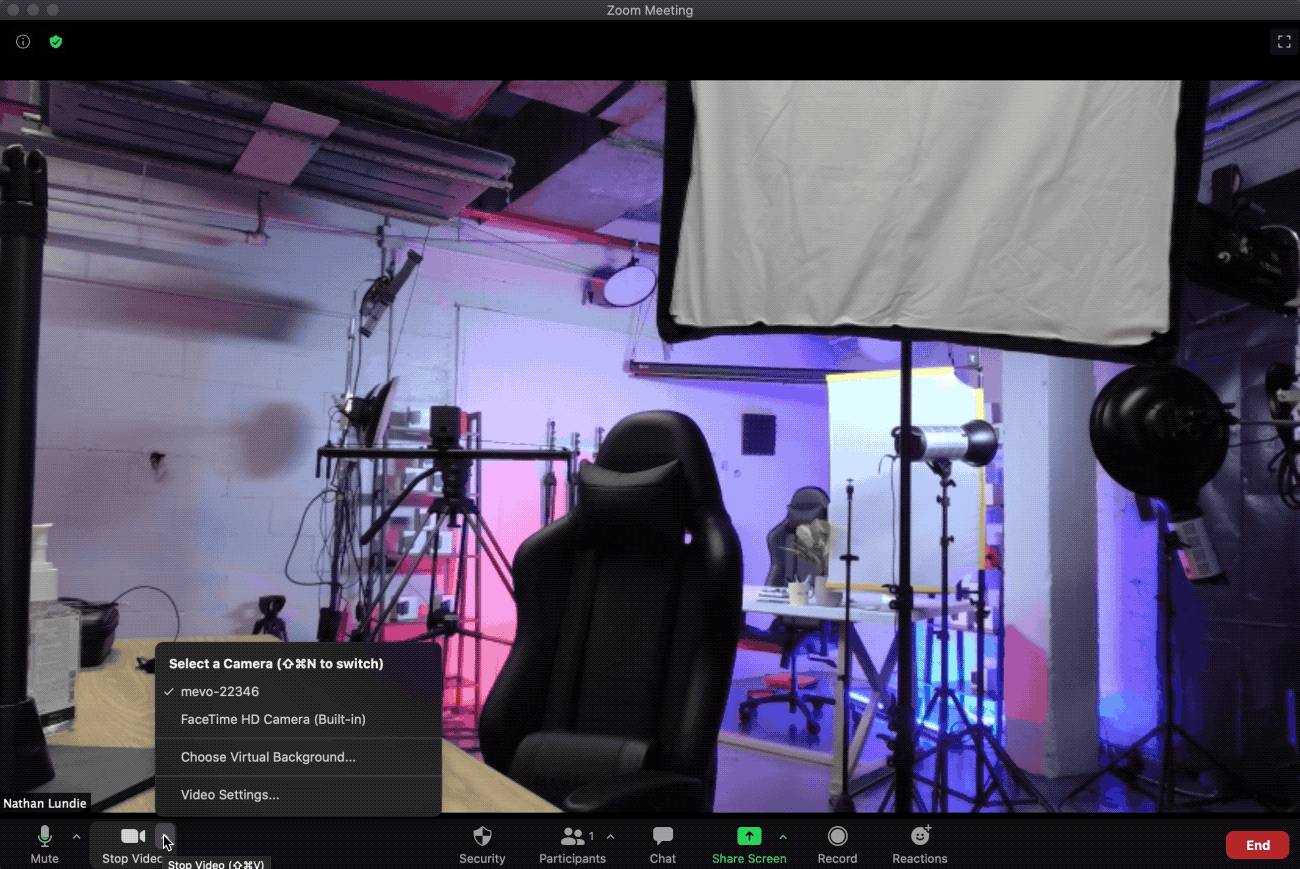Click the Nathan Lundie name label

point(45,803)
